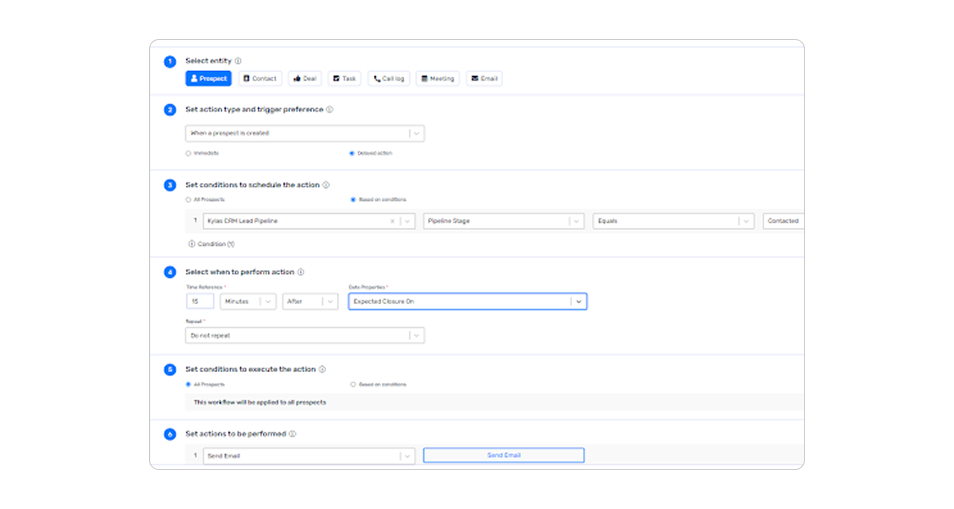This screenshot has width=954, height=509.
Task: Select the Immediate radio option
Action: point(189,153)
